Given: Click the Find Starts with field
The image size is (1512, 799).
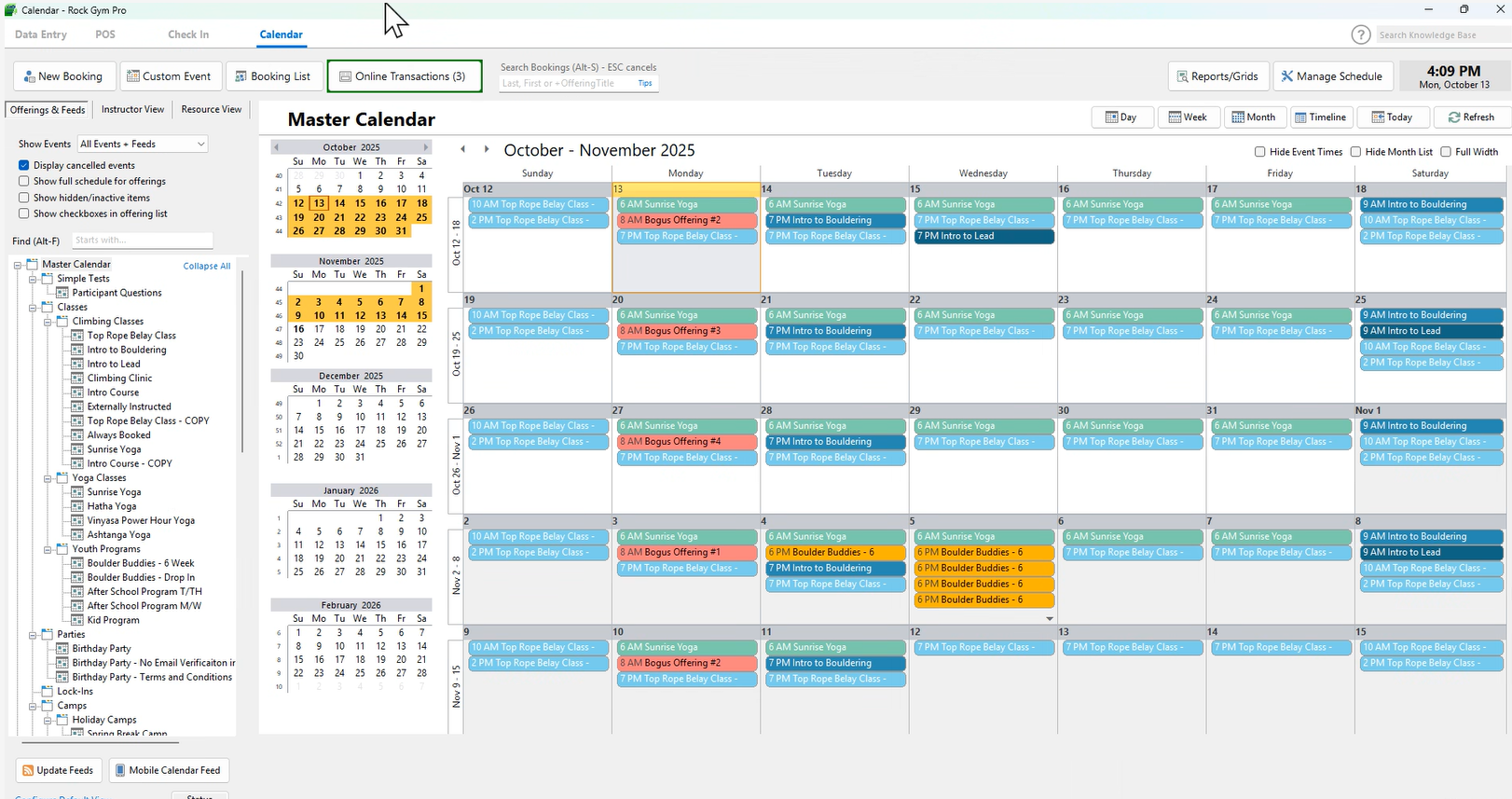Looking at the screenshot, I should [142, 241].
